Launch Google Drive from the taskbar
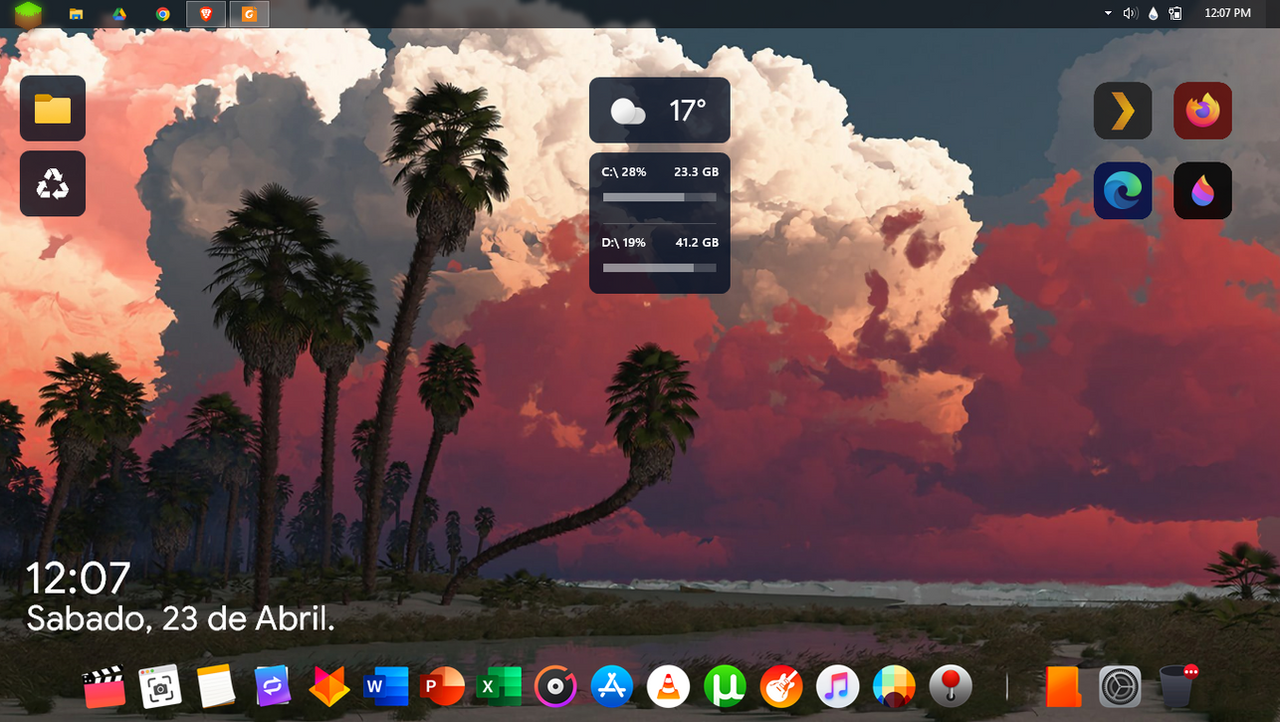The image size is (1280, 722). point(118,14)
